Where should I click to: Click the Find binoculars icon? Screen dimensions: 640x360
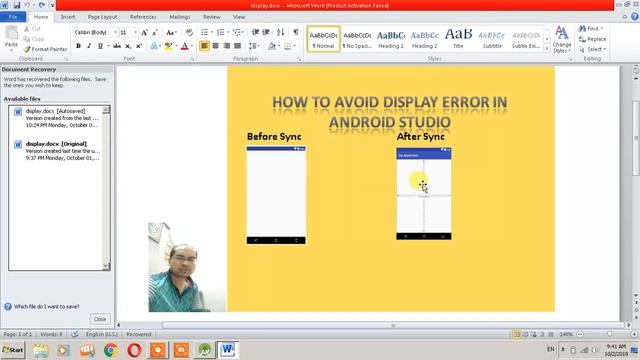coord(582,29)
